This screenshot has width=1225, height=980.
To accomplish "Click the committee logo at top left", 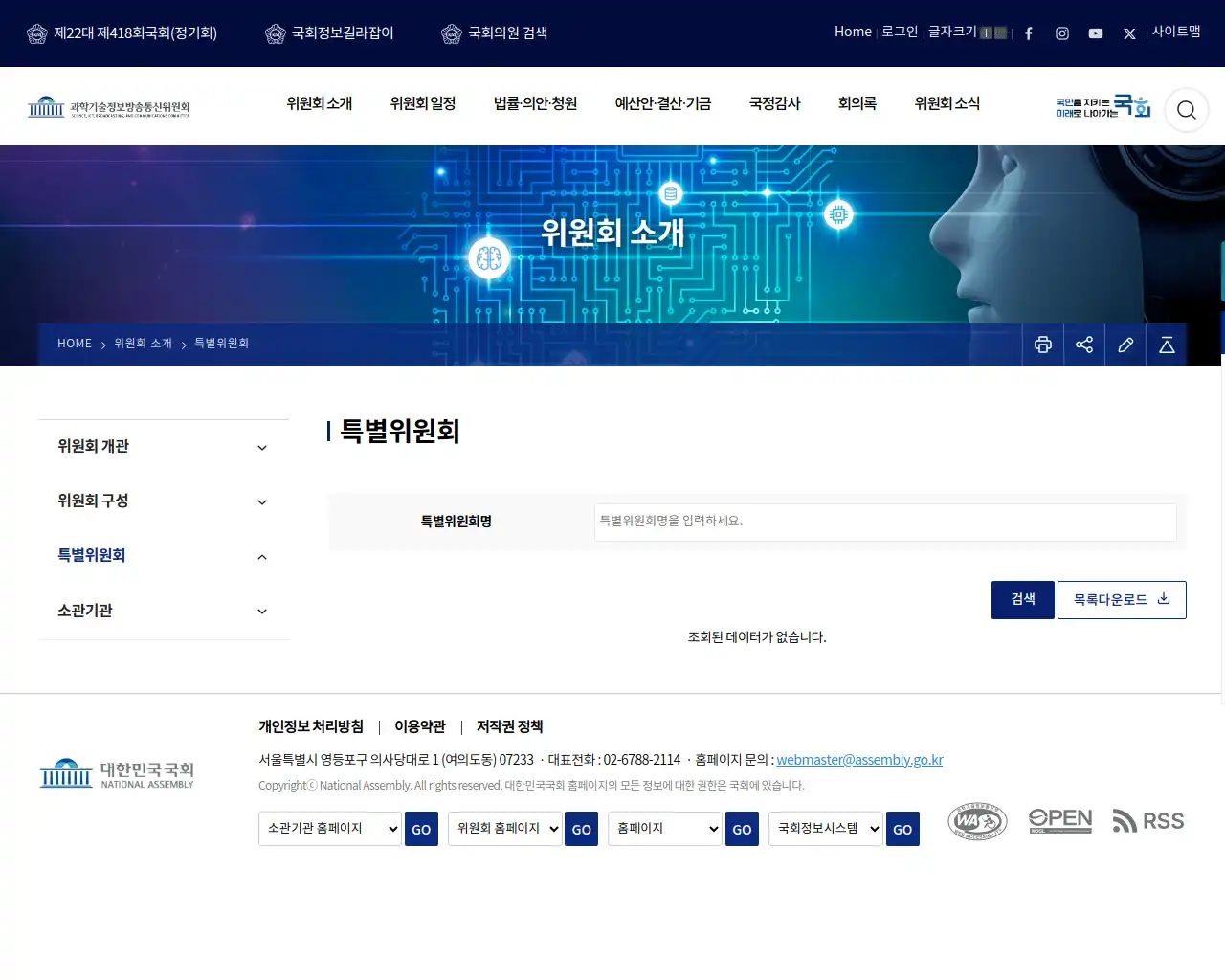I will [108, 106].
